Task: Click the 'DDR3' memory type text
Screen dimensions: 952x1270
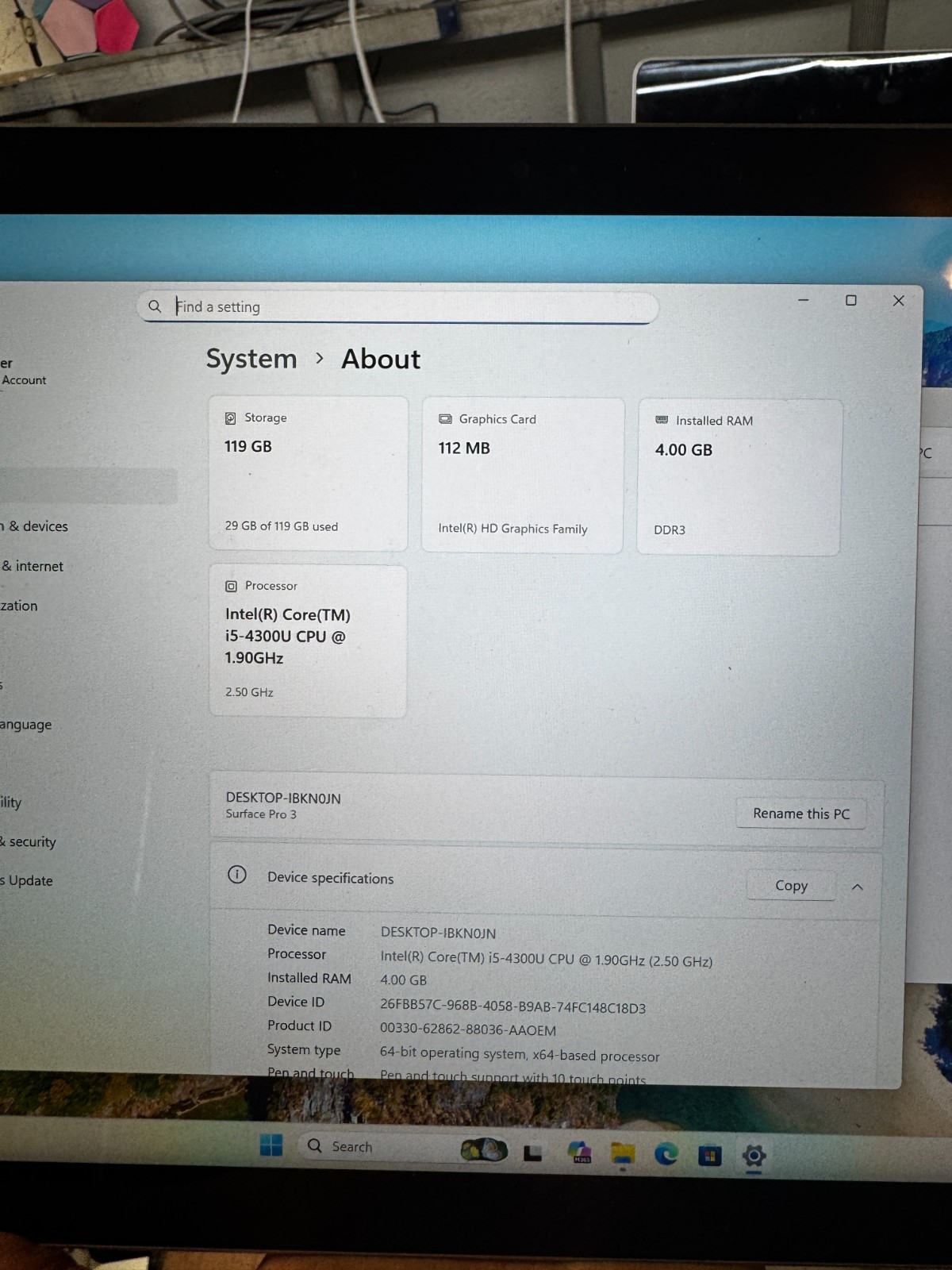Action: pos(670,529)
